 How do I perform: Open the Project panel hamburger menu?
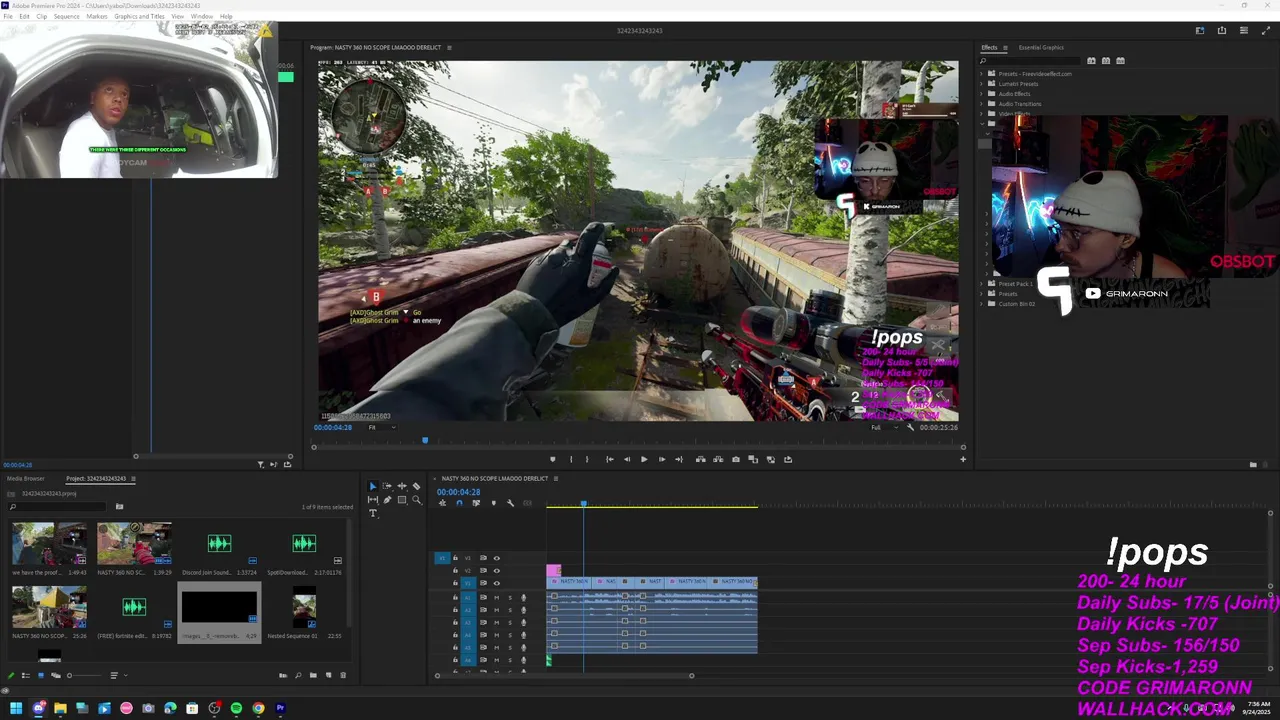(x=133, y=478)
